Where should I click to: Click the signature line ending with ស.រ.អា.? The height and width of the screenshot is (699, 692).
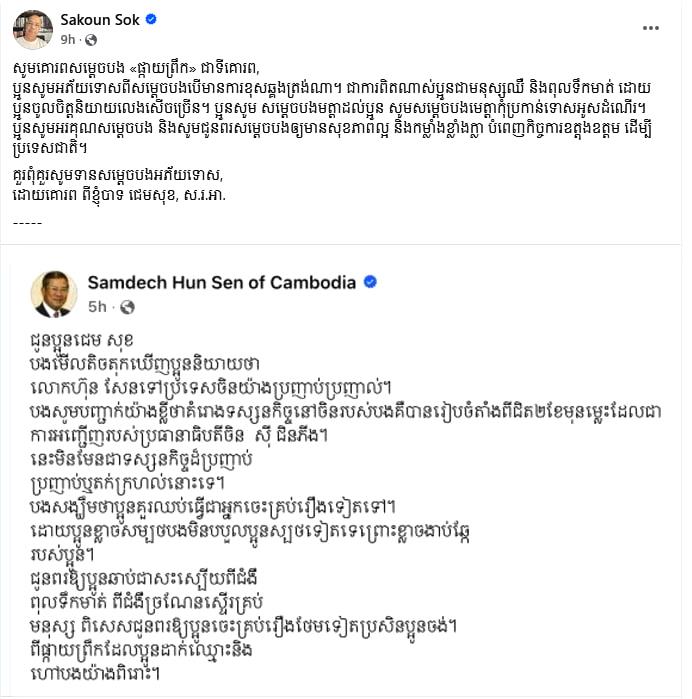(x=119, y=195)
